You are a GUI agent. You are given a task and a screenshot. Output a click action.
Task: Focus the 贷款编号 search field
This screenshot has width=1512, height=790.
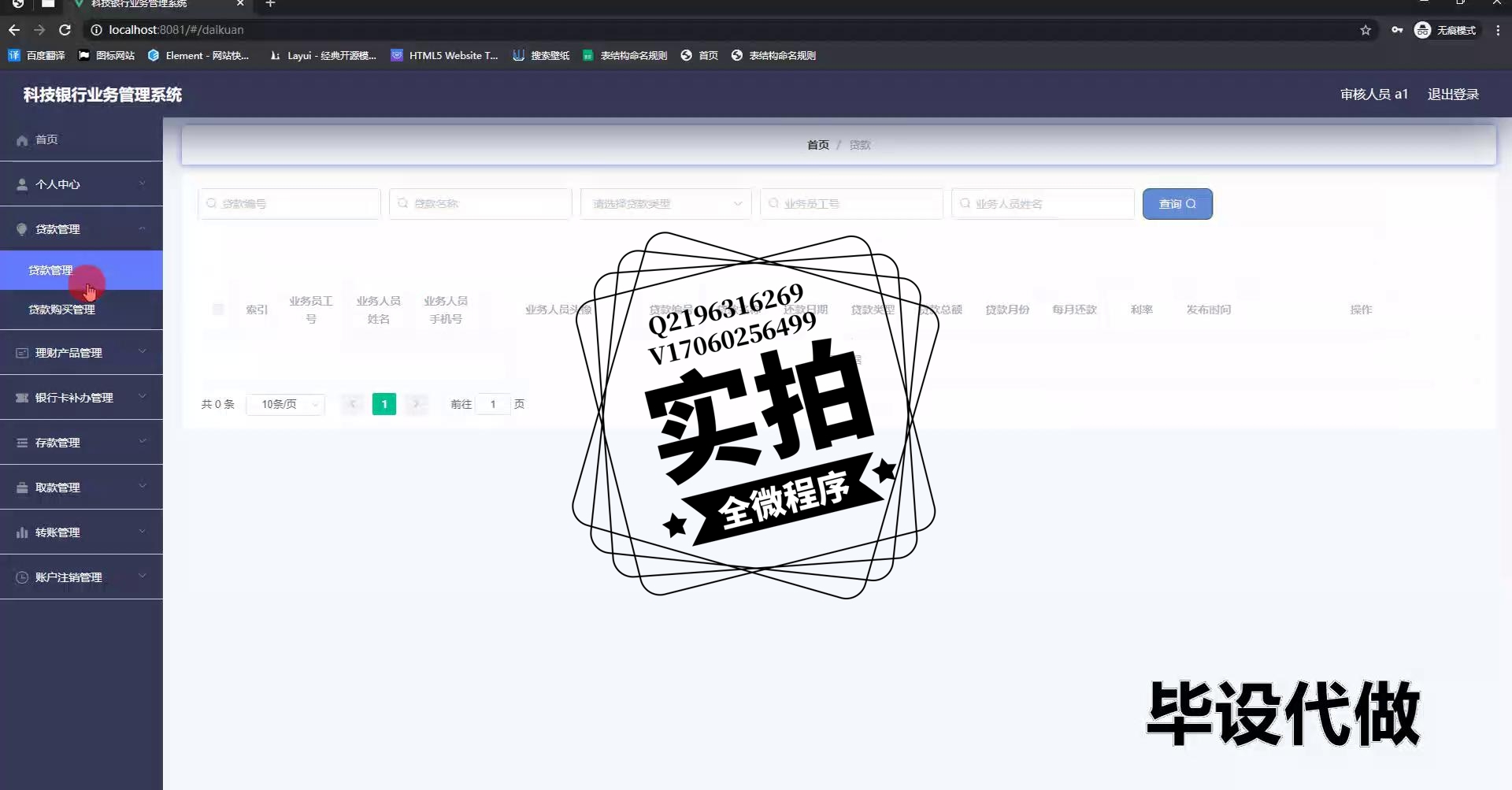289,204
